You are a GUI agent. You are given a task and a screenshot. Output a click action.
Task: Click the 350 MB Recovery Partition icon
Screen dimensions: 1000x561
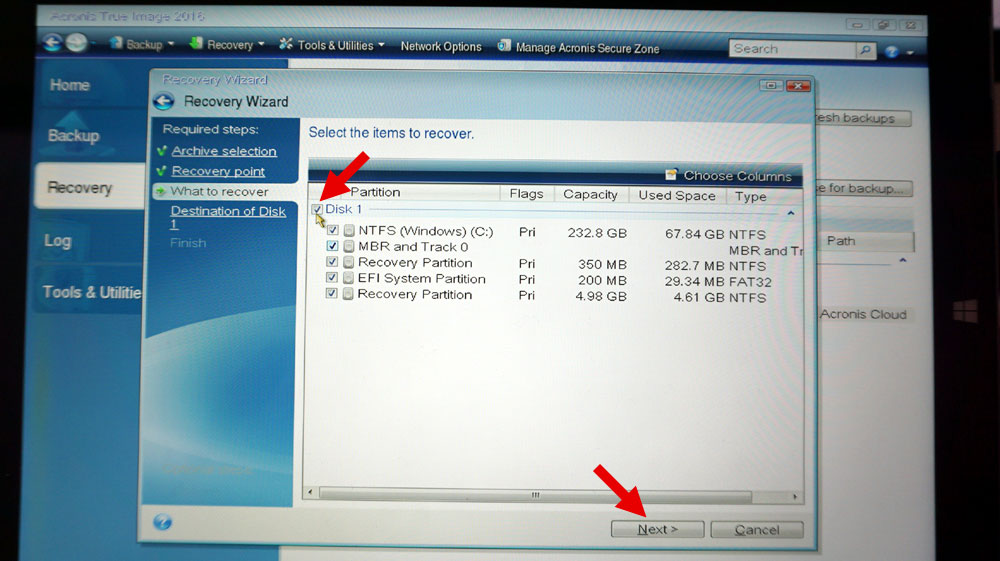[348, 262]
